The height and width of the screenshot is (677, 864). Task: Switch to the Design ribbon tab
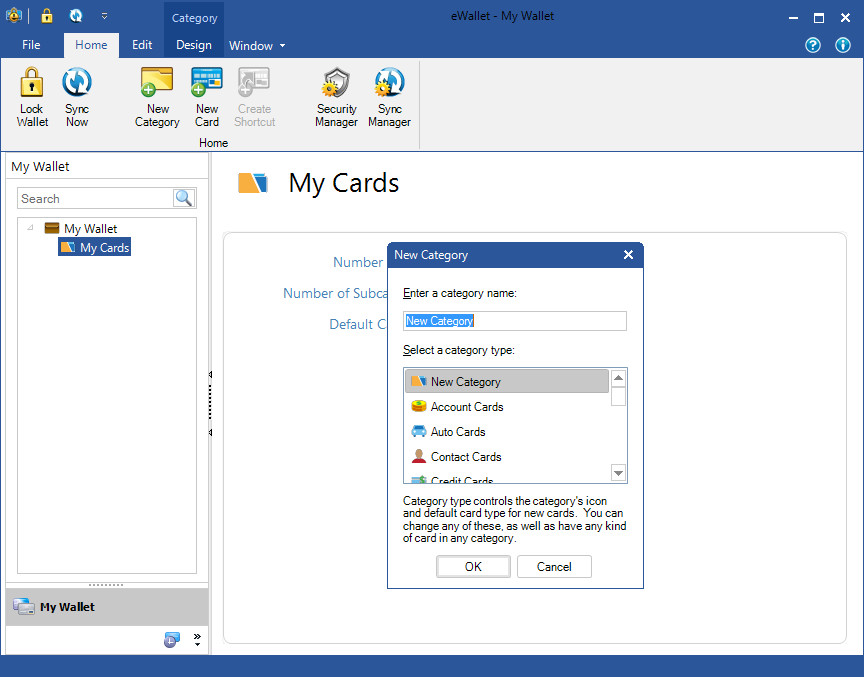pyautogui.click(x=193, y=45)
